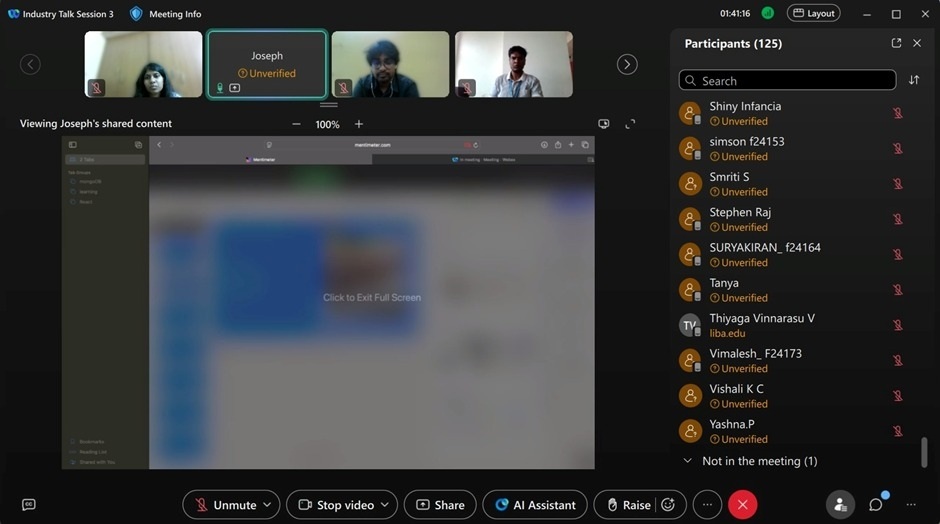This screenshot has height=524, width=940.
Task: Zoom out of shared content
Action: point(296,124)
